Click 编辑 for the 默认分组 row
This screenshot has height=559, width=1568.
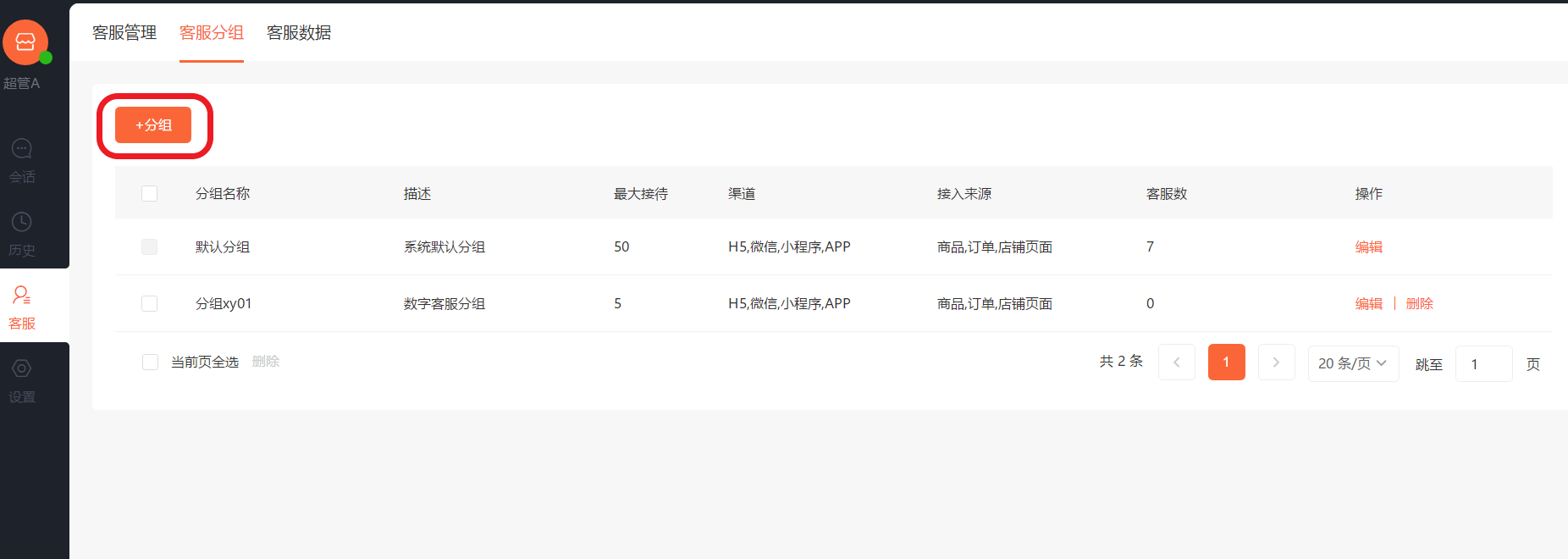[1369, 247]
